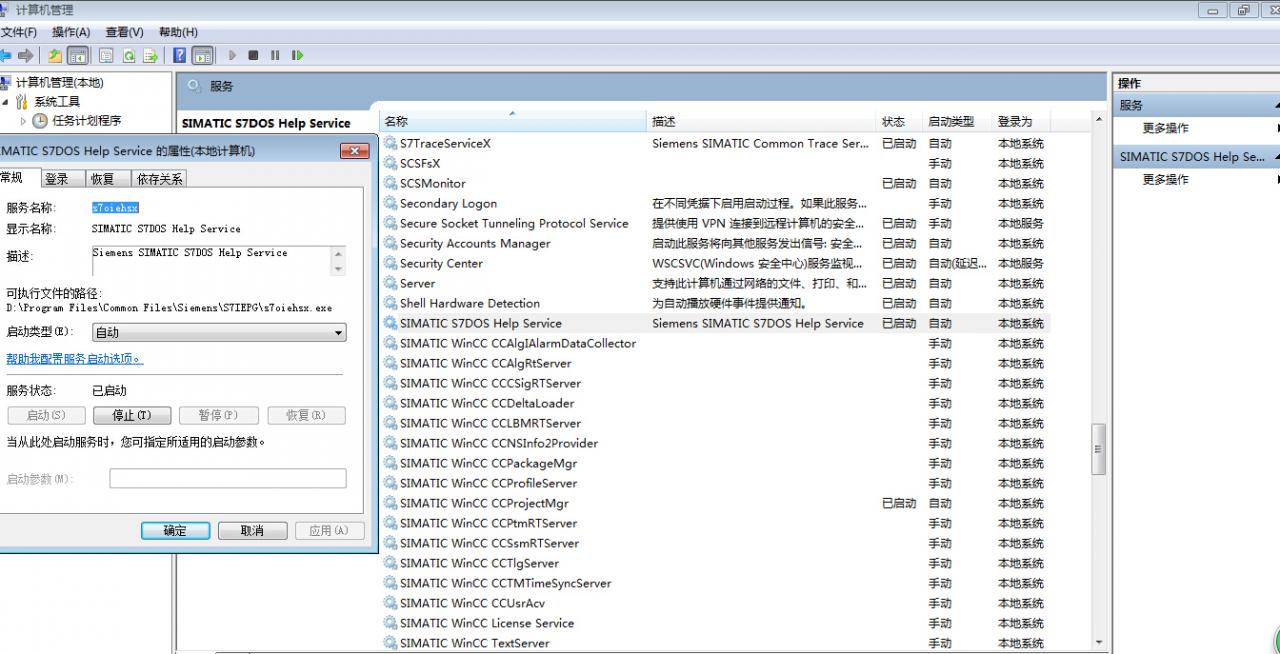
Task: Open the 文件(F) menu
Action: tap(18, 32)
